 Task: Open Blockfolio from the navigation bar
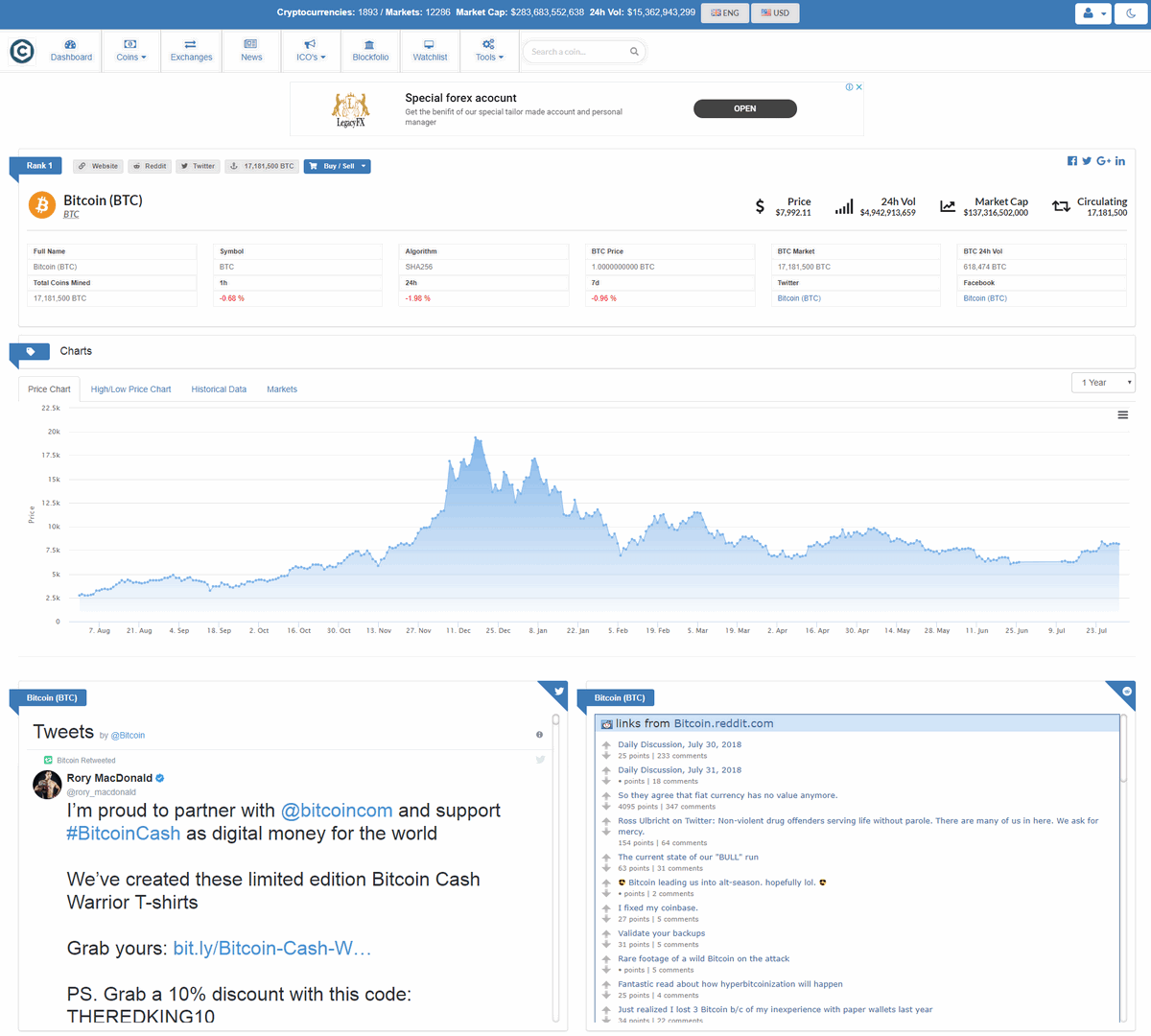370,51
